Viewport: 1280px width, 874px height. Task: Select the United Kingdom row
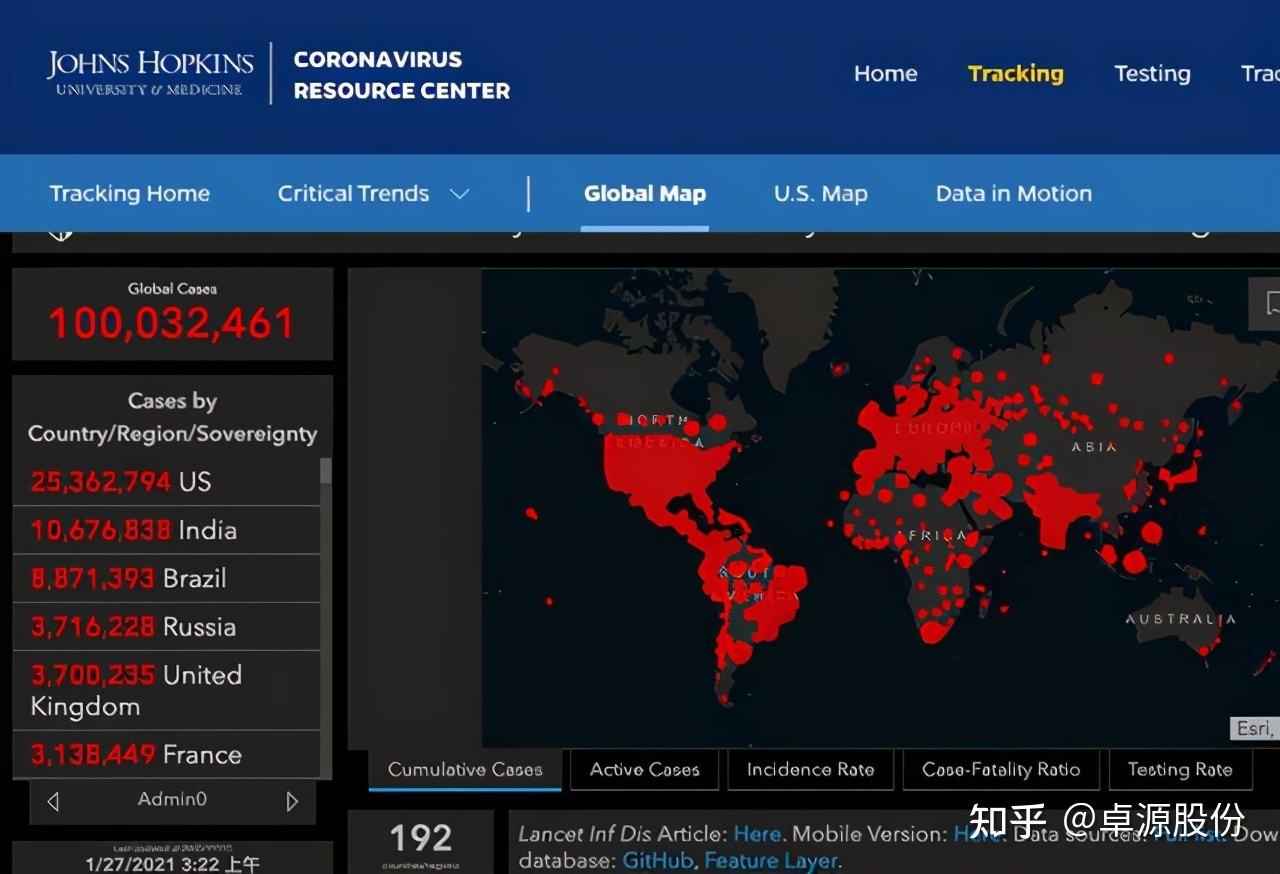pyautogui.click(x=166, y=690)
